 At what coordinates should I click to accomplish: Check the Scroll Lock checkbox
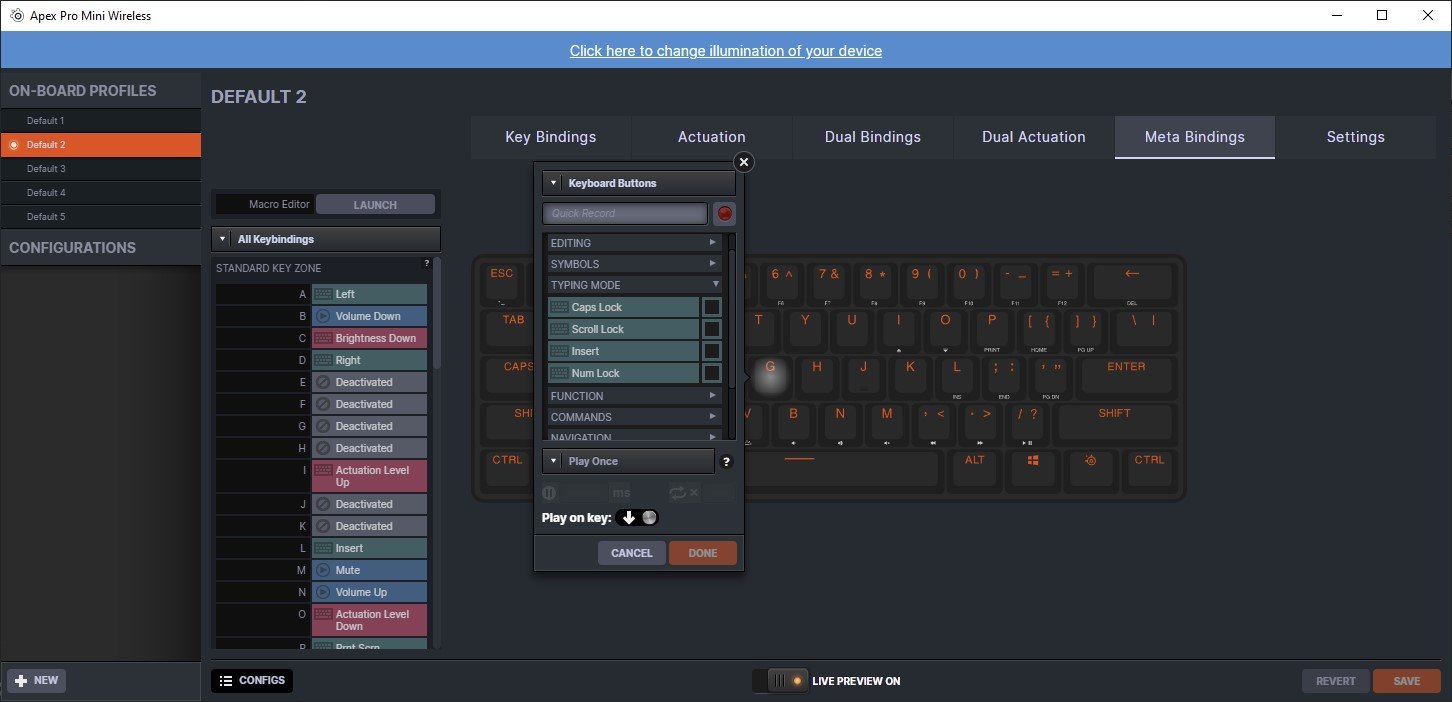coord(711,329)
